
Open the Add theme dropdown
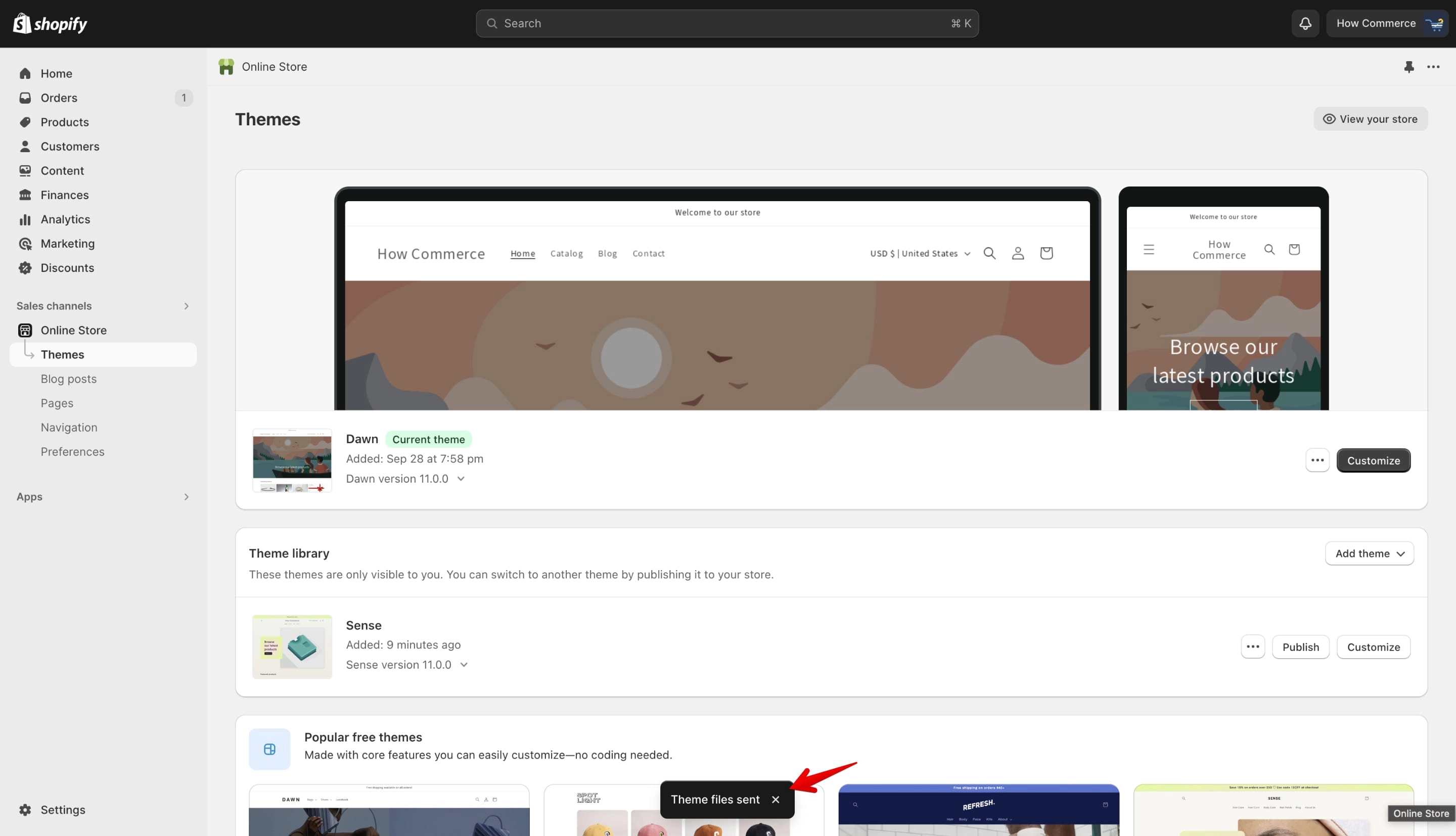[1370, 553]
